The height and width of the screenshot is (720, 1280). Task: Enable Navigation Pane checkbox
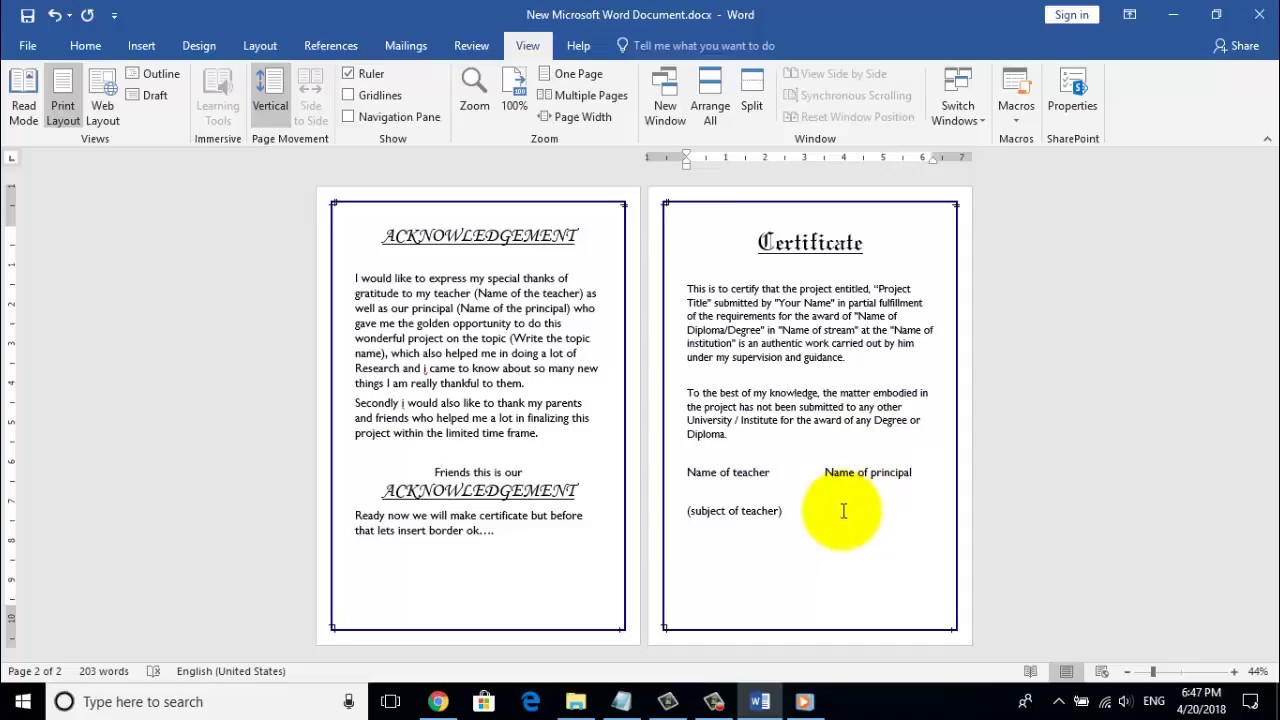(x=348, y=117)
